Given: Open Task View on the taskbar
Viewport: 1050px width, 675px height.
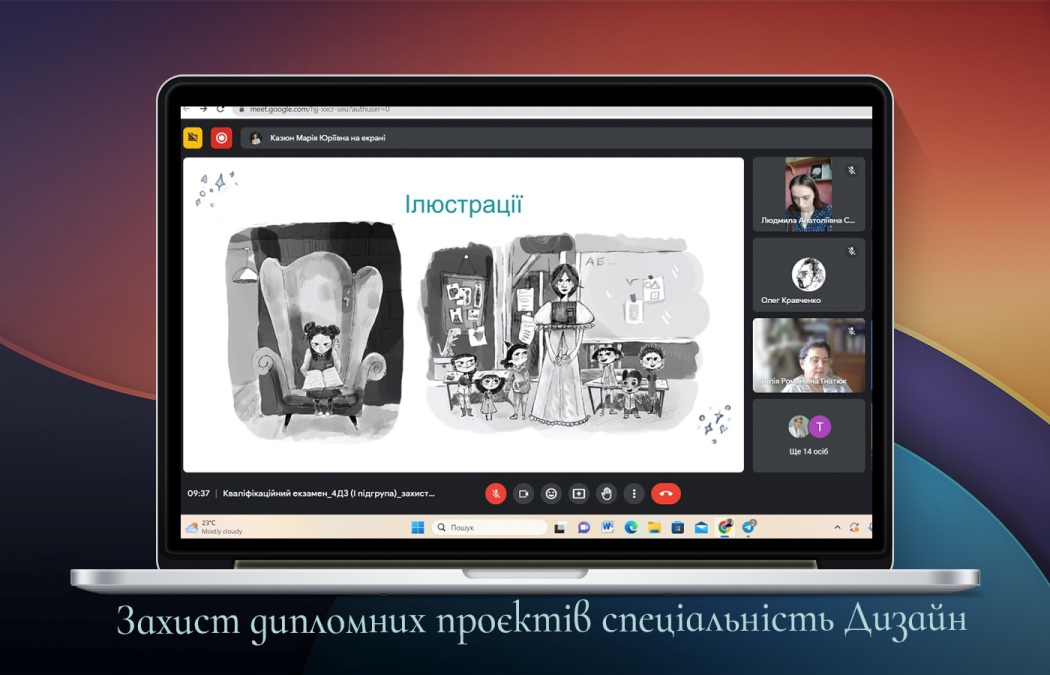Looking at the screenshot, I should [560, 528].
